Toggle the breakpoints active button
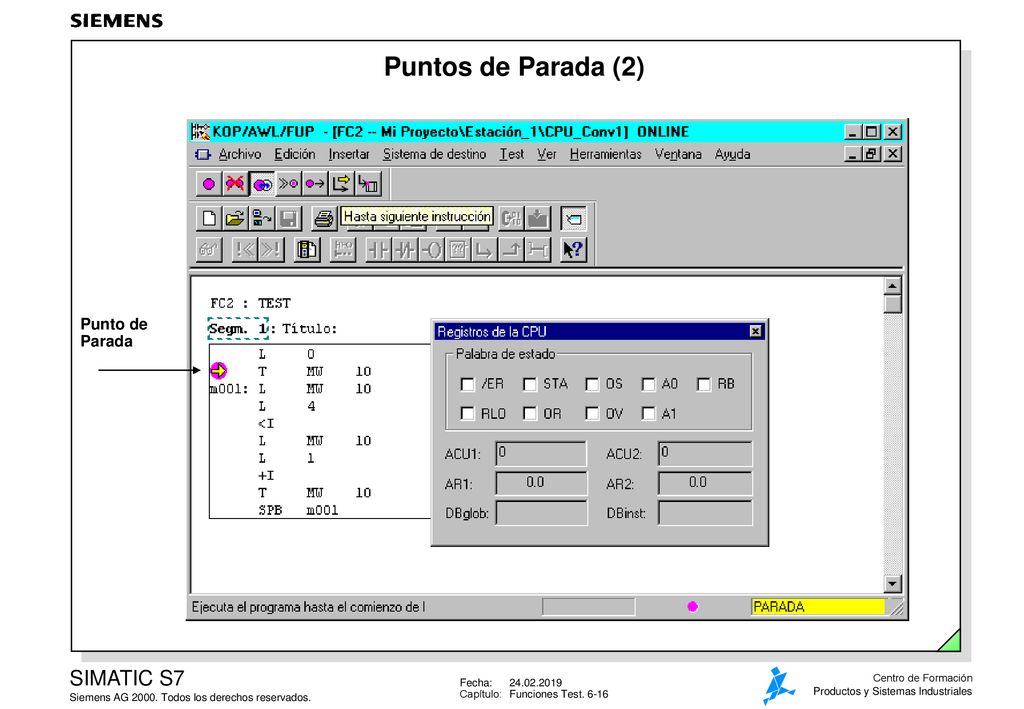The image size is (1024, 709). coord(262,184)
